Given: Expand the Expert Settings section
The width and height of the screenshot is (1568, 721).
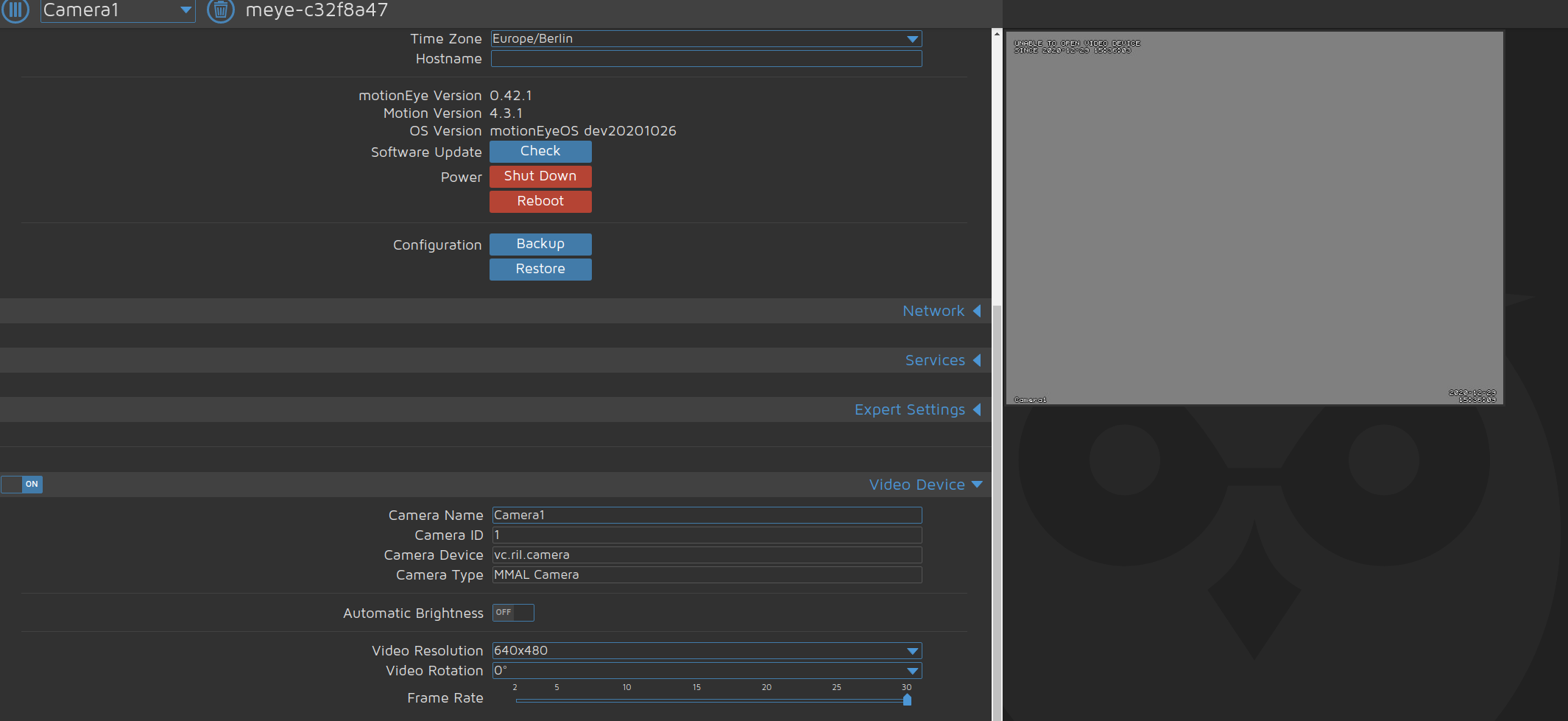Looking at the screenshot, I should pos(917,409).
